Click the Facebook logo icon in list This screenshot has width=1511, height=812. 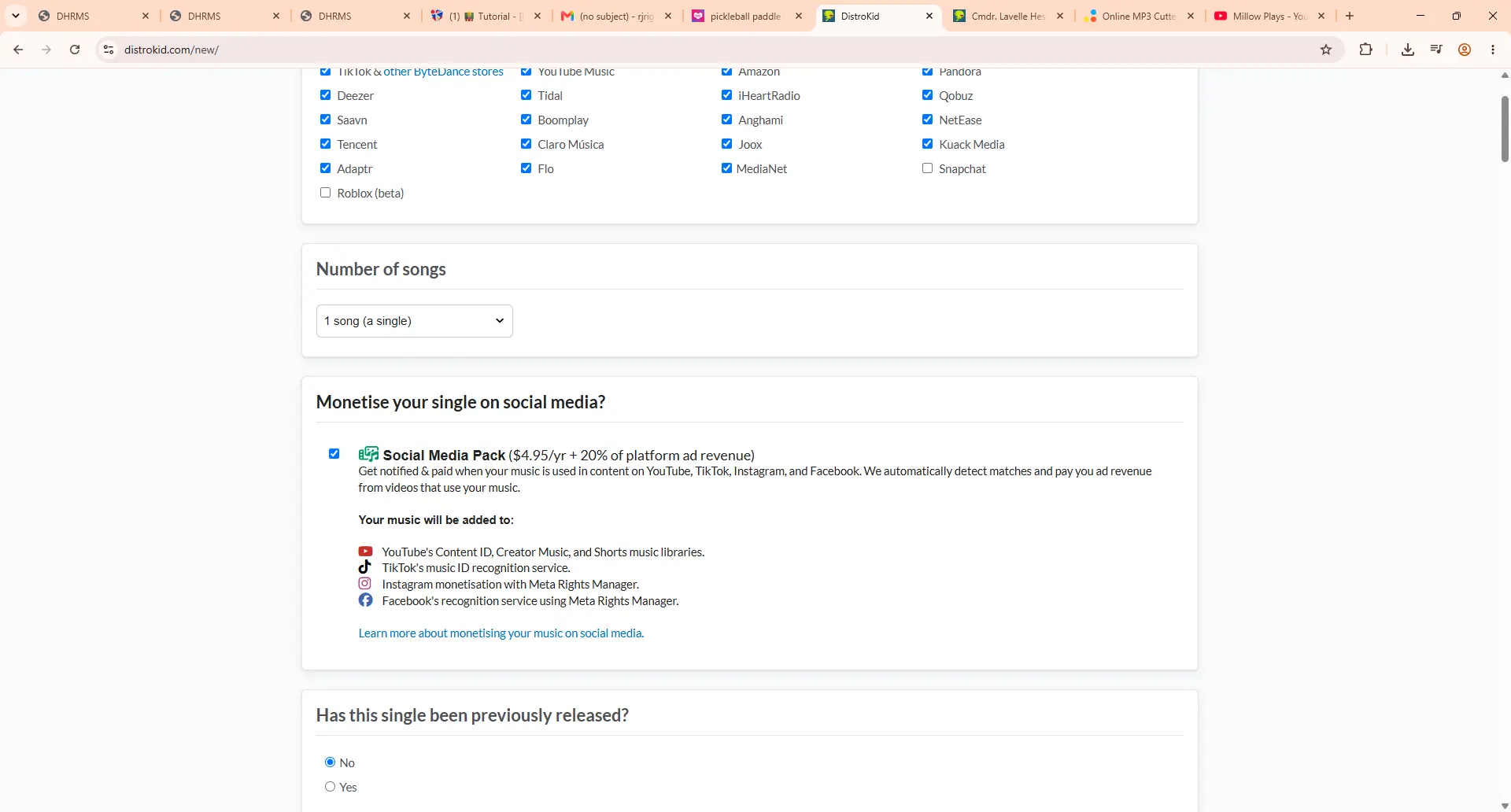pos(365,600)
